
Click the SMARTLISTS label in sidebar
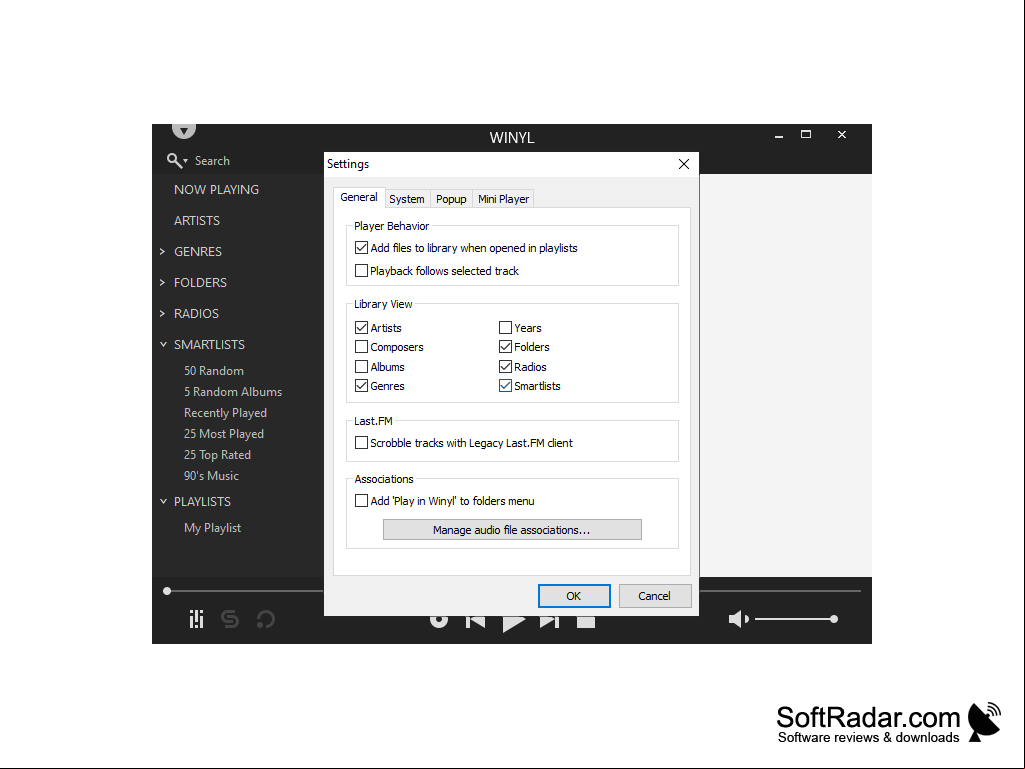point(209,345)
